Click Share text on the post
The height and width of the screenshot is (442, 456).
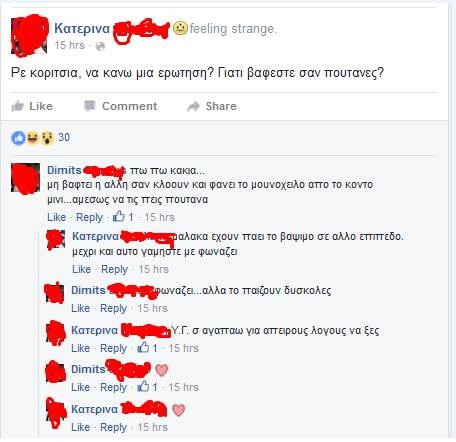tap(221, 106)
